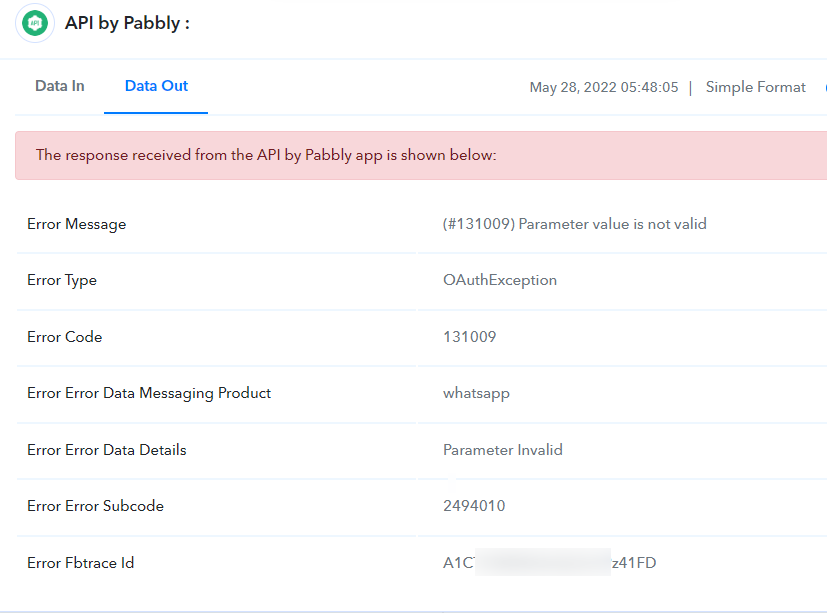Click the Simple Format label
This screenshot has width=827, height=613.
click(x=755, y=87)
